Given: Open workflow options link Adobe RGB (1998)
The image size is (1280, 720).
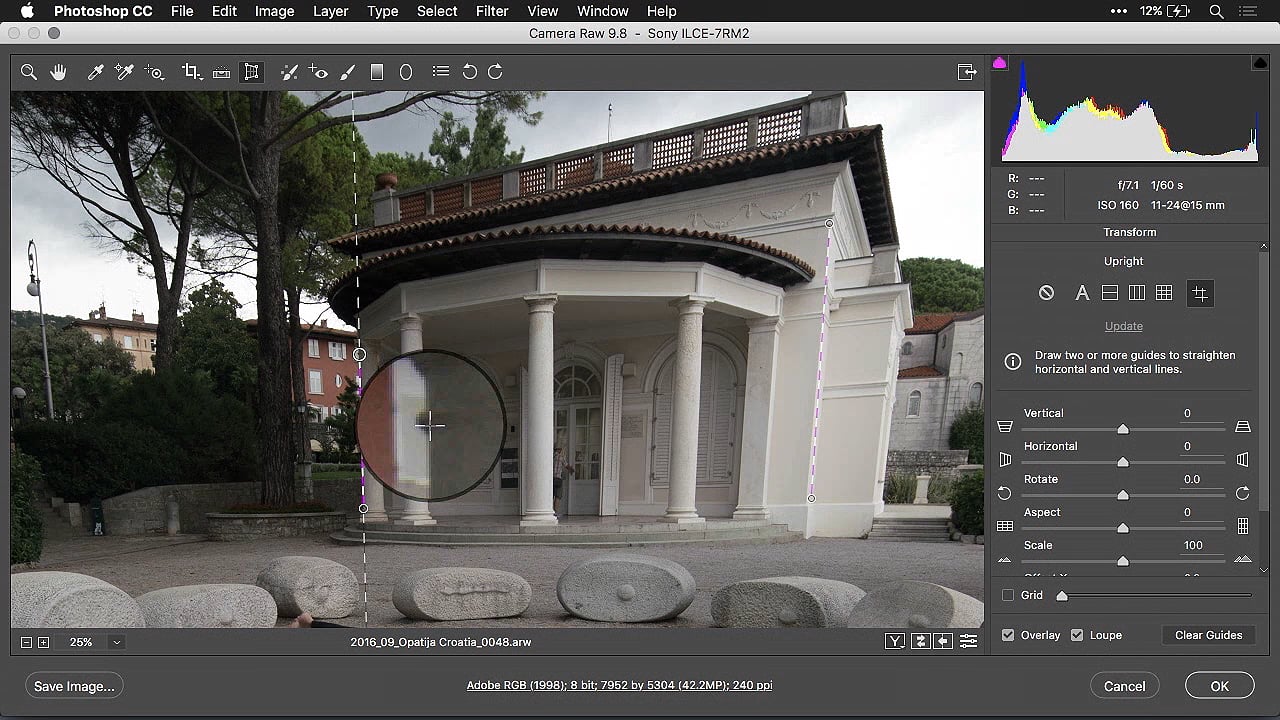Looking at the screenshot, I should coord(619,685).
